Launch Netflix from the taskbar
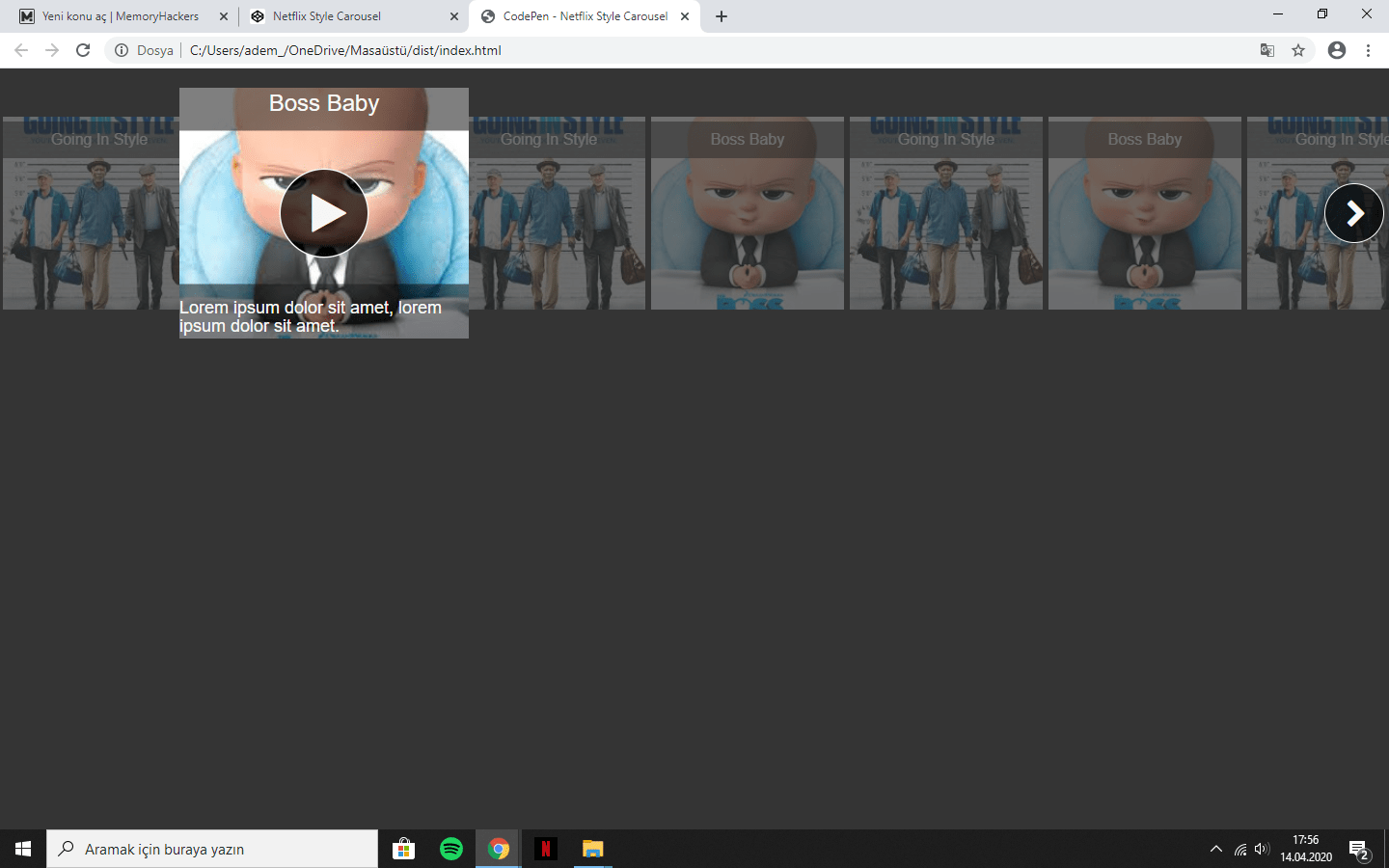Viewport: 1389px width, 868px height. (545, 849)
